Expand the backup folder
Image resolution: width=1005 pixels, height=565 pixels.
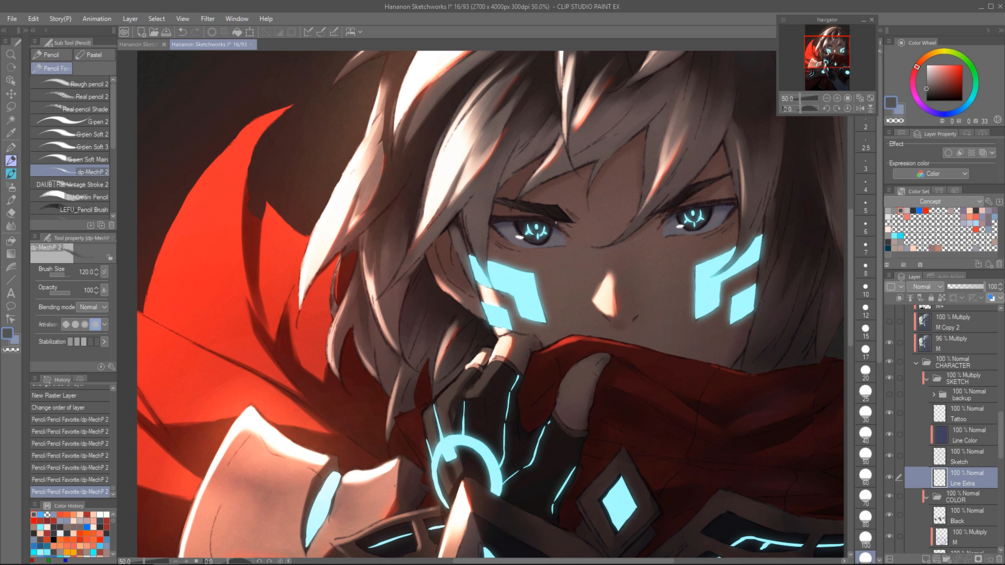tap(934, 394)
